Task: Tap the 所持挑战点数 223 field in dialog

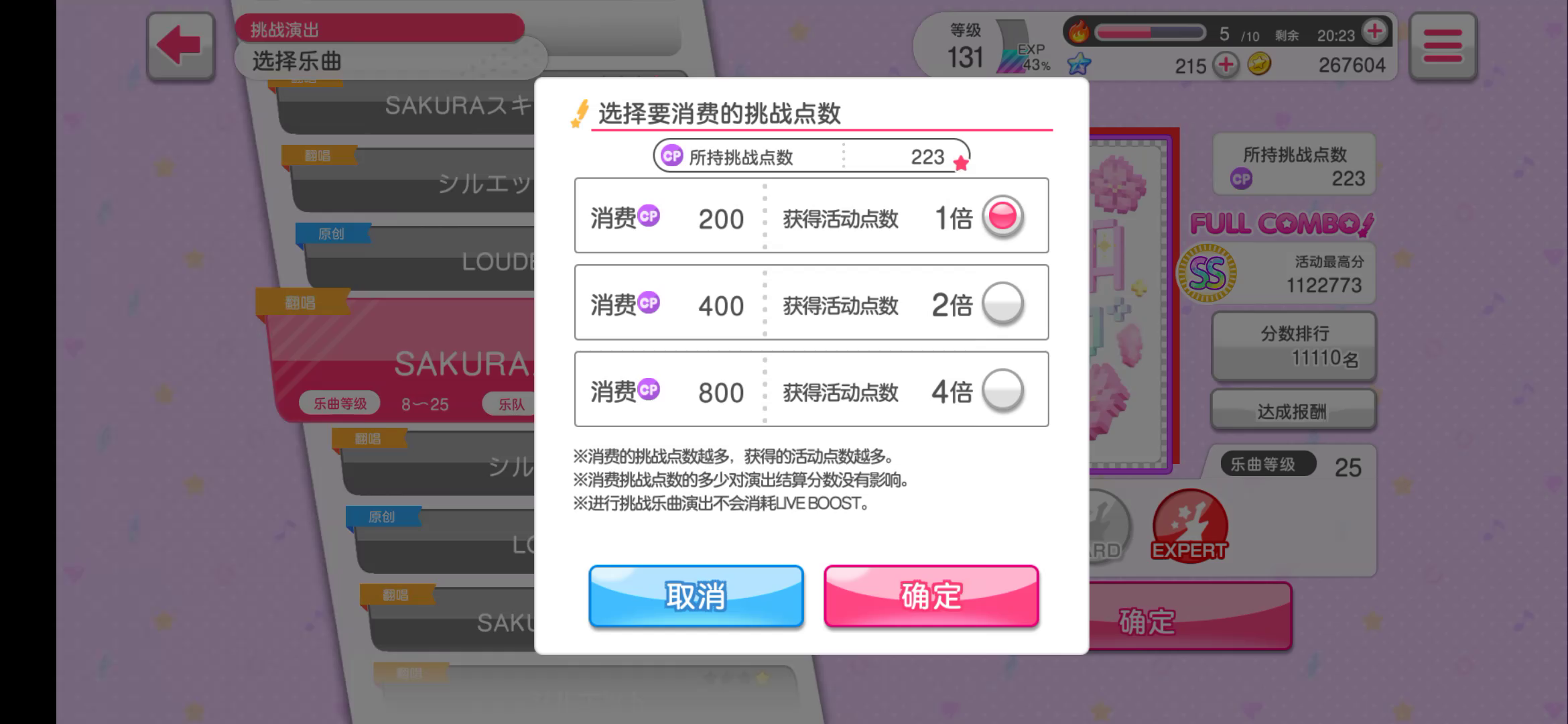Action: [811, 156]
